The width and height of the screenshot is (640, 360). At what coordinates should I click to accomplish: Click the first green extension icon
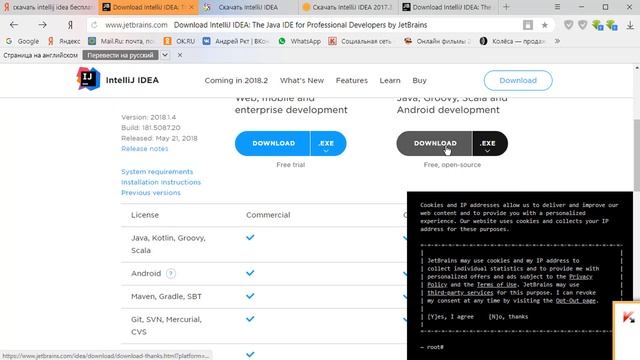point(598,25)
